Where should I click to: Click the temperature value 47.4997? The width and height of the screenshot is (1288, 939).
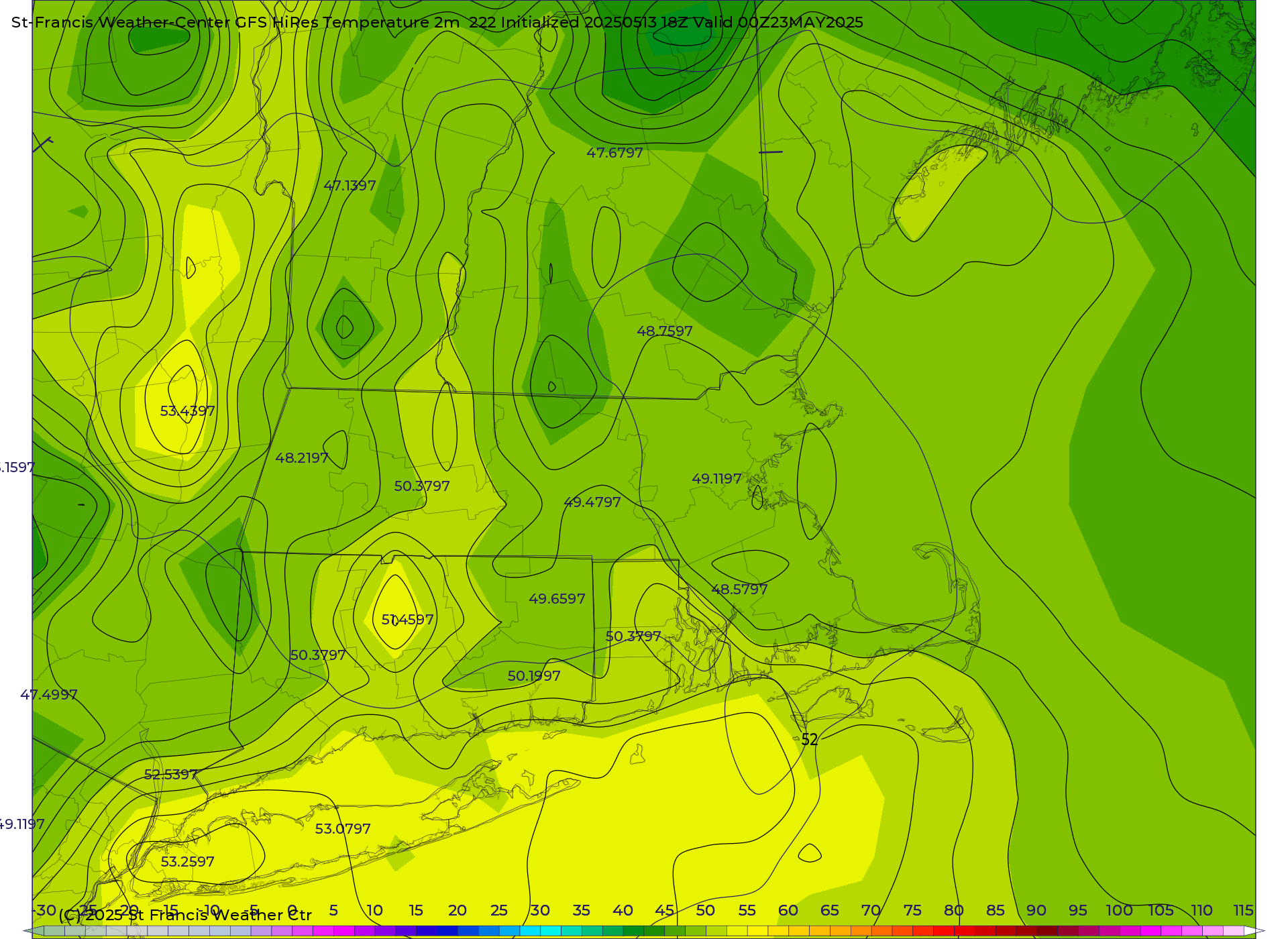pos(48,695)
